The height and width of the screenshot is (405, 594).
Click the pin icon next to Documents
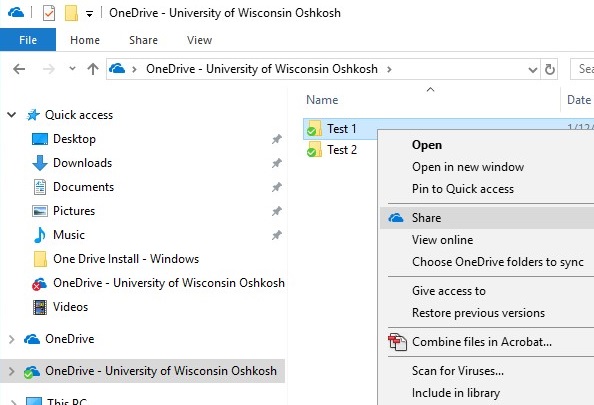[277, 187]
